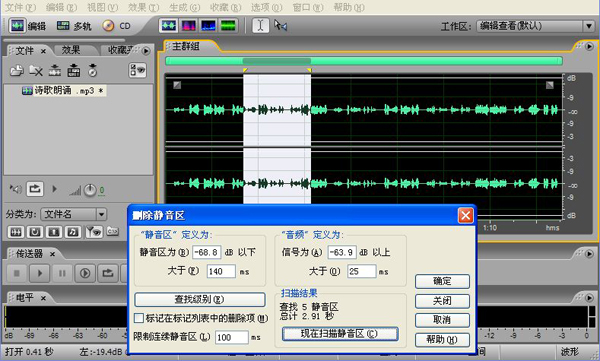
Task: Close the 传送器 panel tab with its x
Action: (52, 254)
